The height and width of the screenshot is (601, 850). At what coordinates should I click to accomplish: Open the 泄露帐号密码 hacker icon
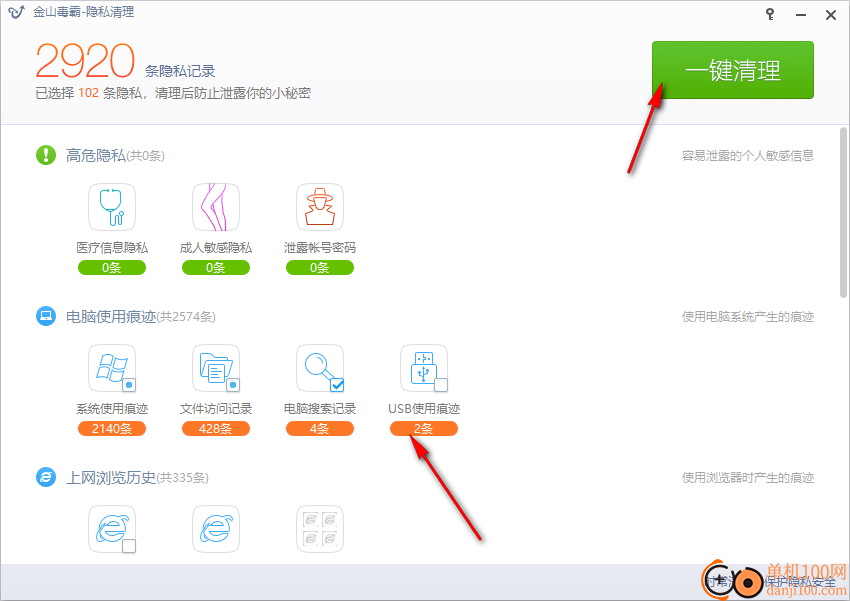pos(320,207)
